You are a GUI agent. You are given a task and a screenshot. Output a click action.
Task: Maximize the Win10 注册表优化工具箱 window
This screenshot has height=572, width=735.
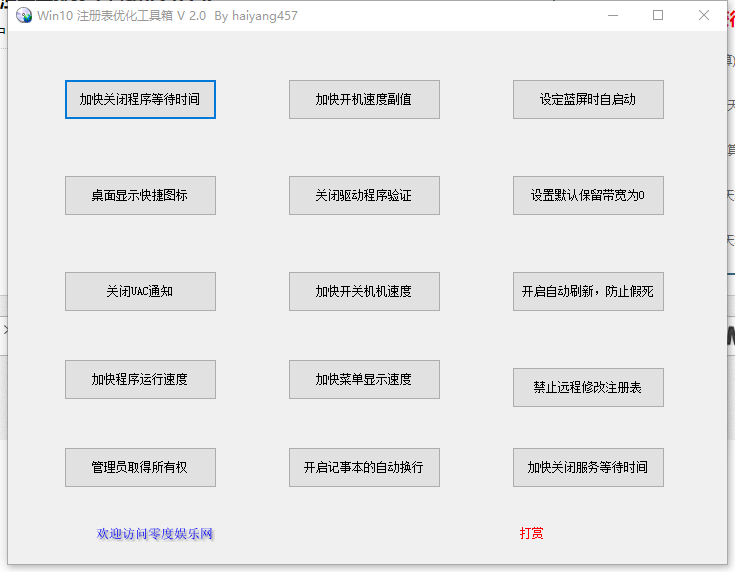point(658,15)
